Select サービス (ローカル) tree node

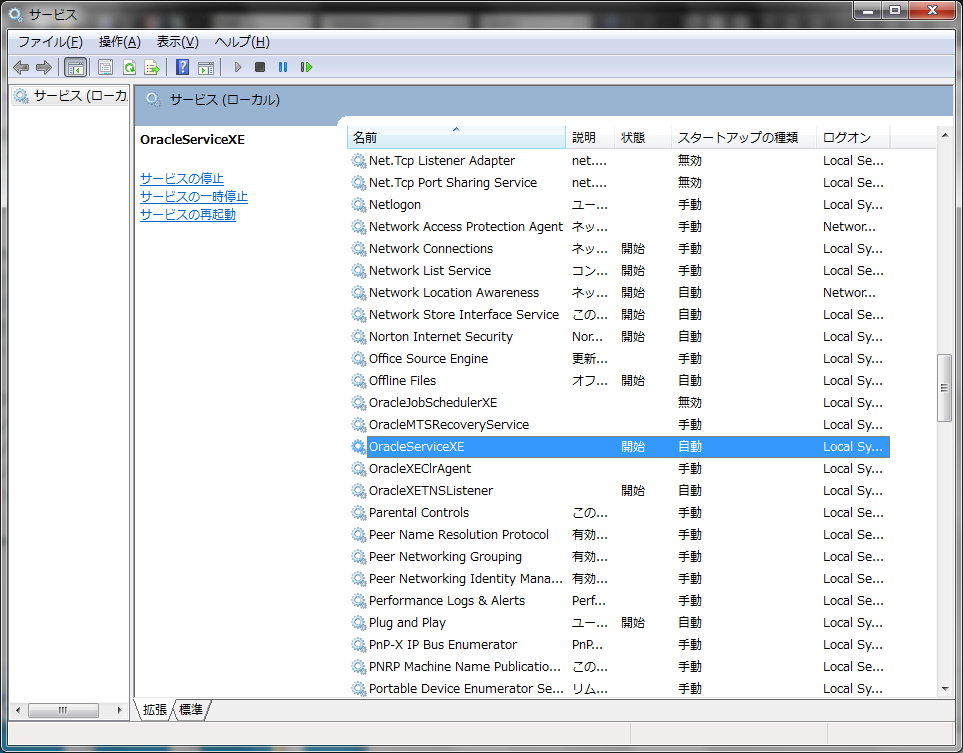coord(70,96)
